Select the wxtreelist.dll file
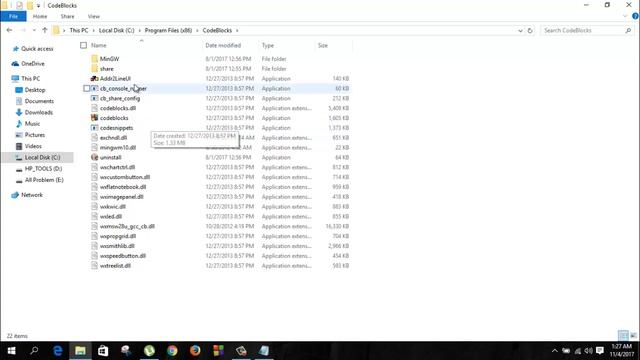640x360 pixels. [x=116, y=266]
